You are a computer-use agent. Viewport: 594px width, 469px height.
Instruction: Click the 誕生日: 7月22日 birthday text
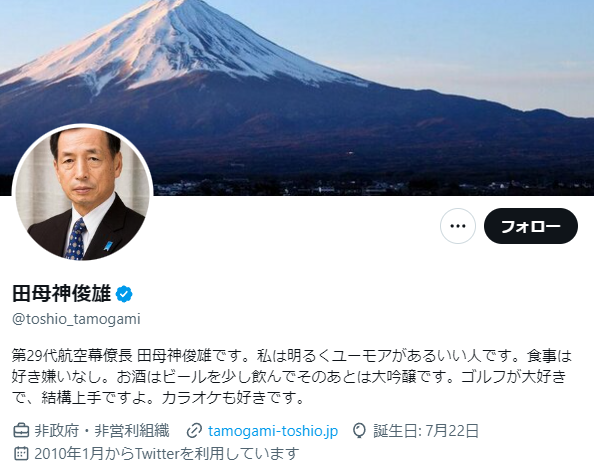[x=426, y=431]
